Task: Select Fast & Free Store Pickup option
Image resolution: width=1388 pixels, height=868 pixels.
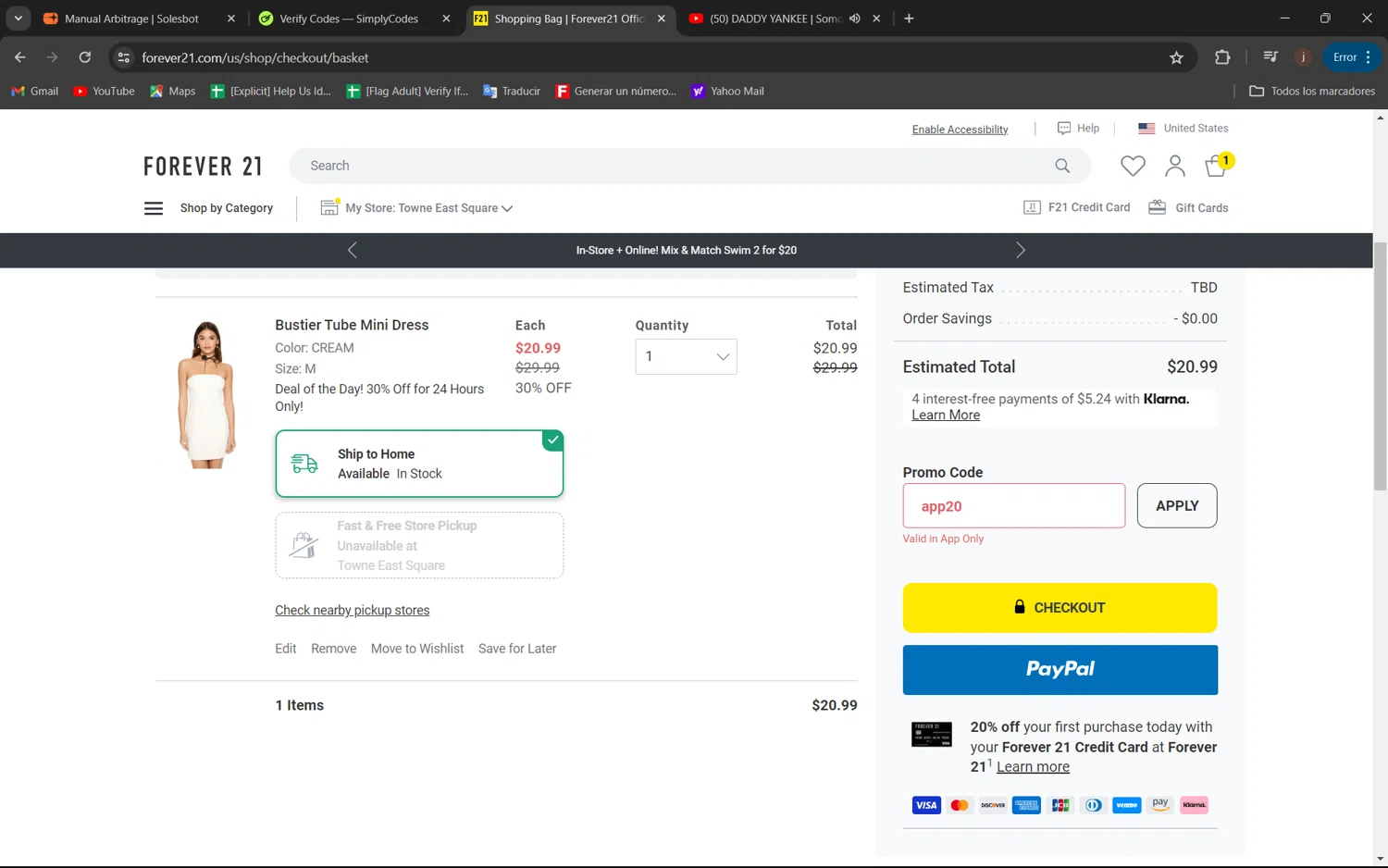Action: pyautogui.click(x=419, y=545)
